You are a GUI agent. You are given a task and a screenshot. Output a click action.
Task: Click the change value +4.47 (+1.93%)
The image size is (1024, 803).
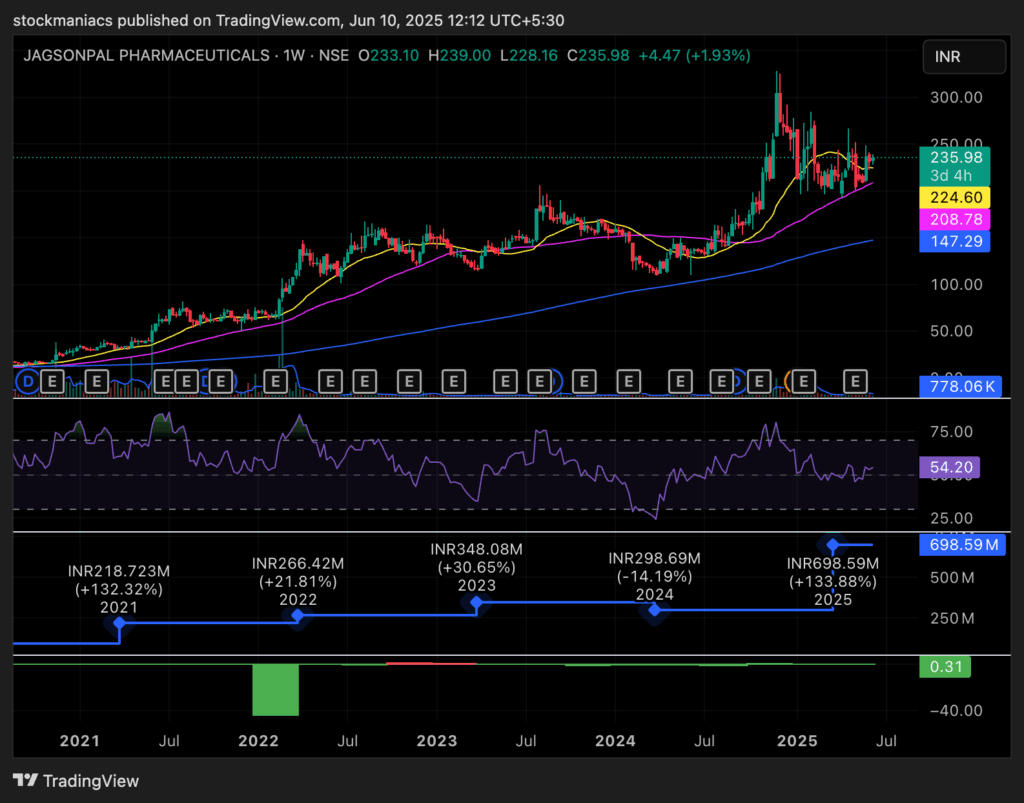694,55
